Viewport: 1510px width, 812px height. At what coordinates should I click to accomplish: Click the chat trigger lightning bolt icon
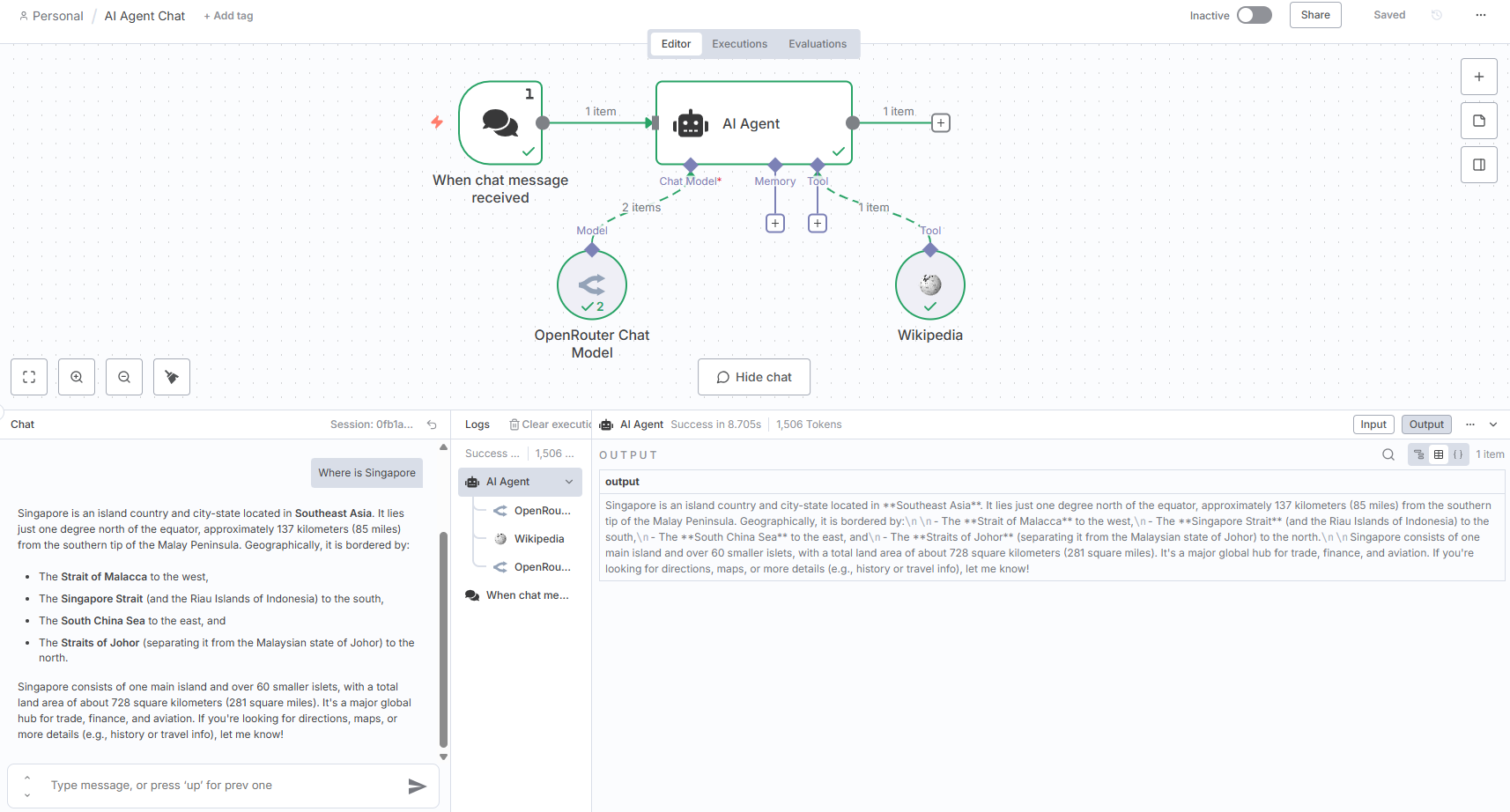click(x=437, y=122)
